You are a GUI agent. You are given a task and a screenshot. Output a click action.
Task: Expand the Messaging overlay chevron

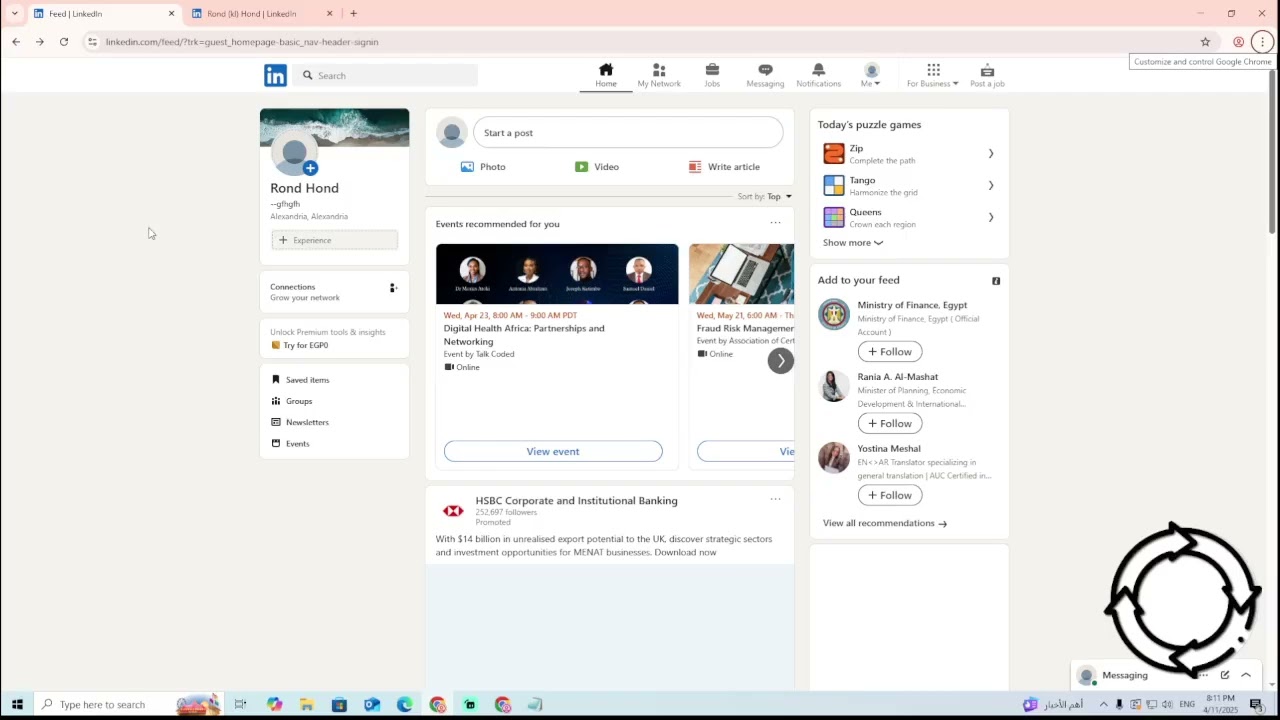tap(1246, 675)
